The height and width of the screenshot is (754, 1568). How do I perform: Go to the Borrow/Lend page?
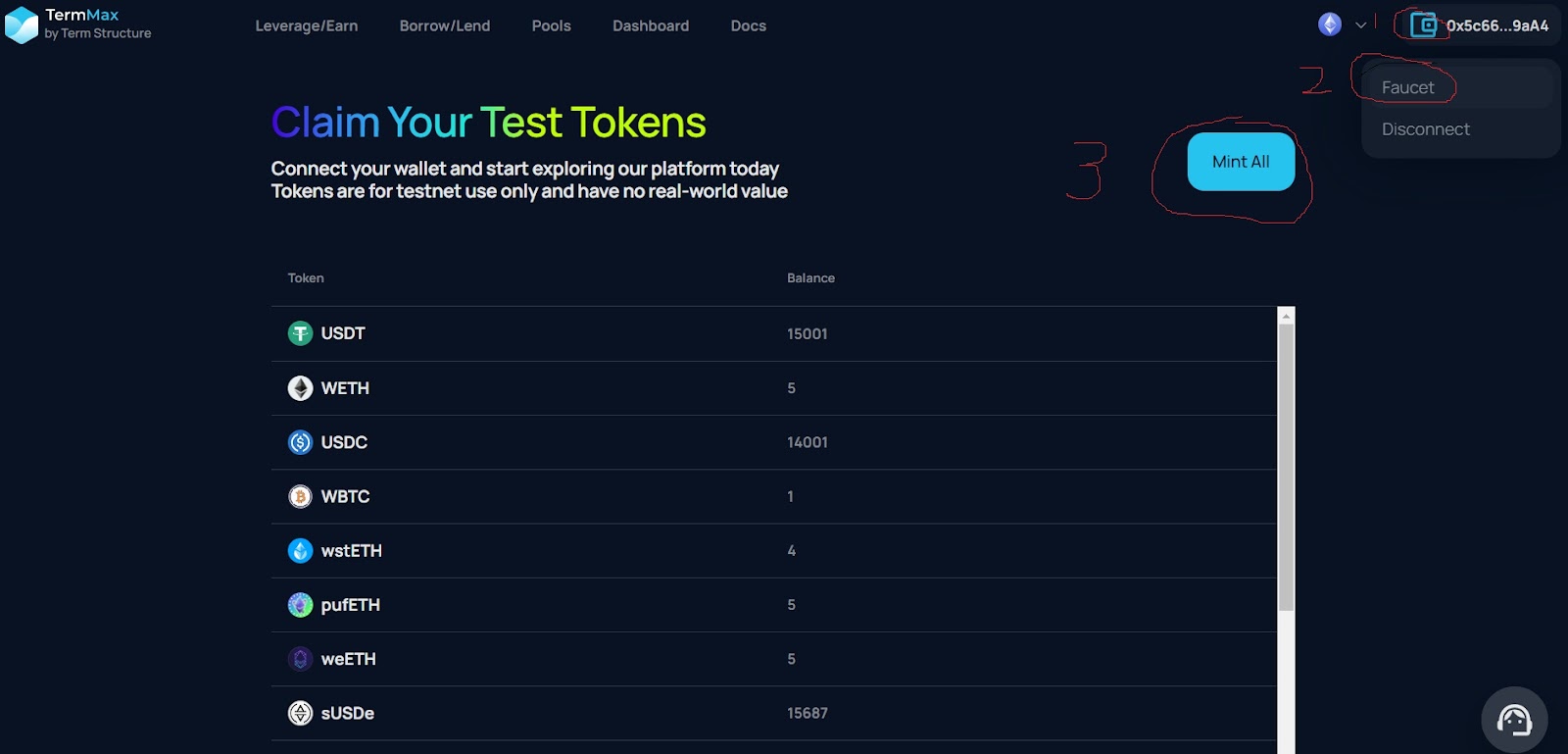click(x=445, y=25)
